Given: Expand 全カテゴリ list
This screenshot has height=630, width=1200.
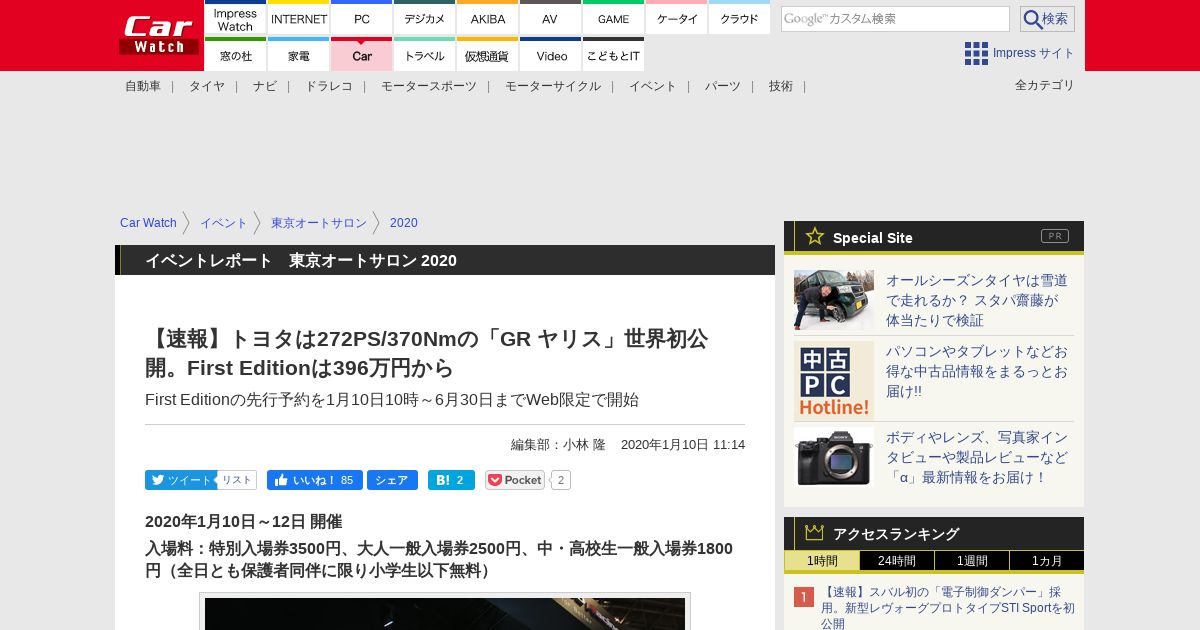Looking at the screenshot, I should [x=1045, y=85].
